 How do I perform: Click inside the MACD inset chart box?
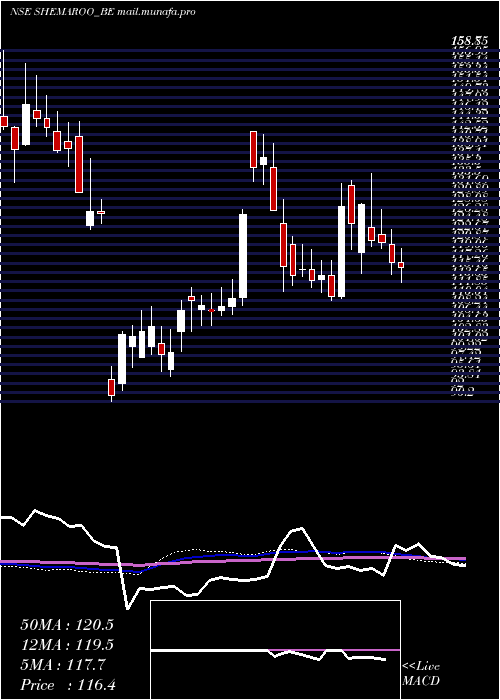275,650
